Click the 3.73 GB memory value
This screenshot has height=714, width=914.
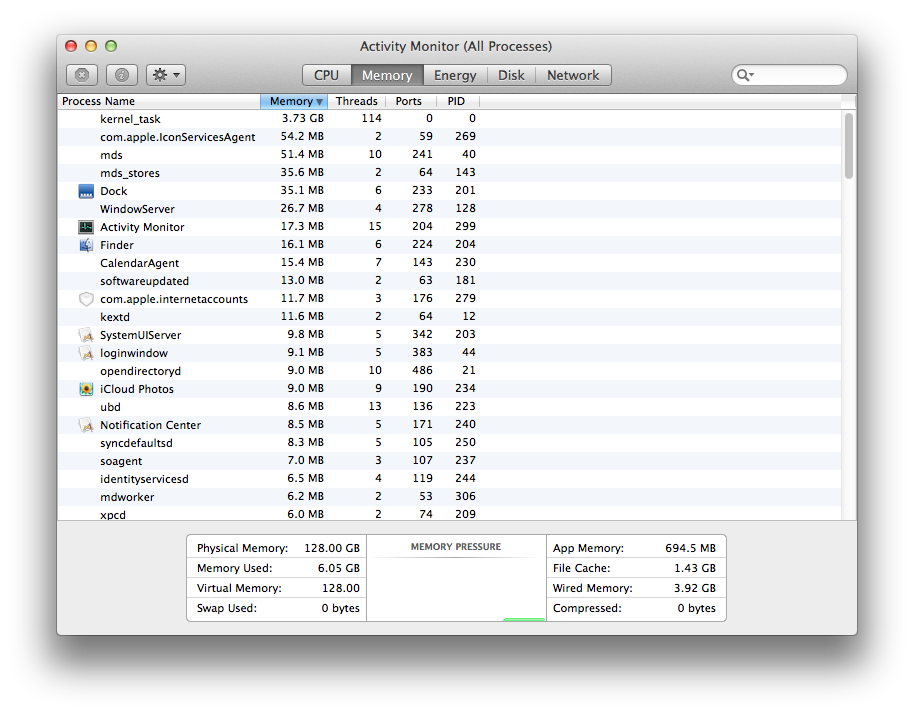point(303,118)
